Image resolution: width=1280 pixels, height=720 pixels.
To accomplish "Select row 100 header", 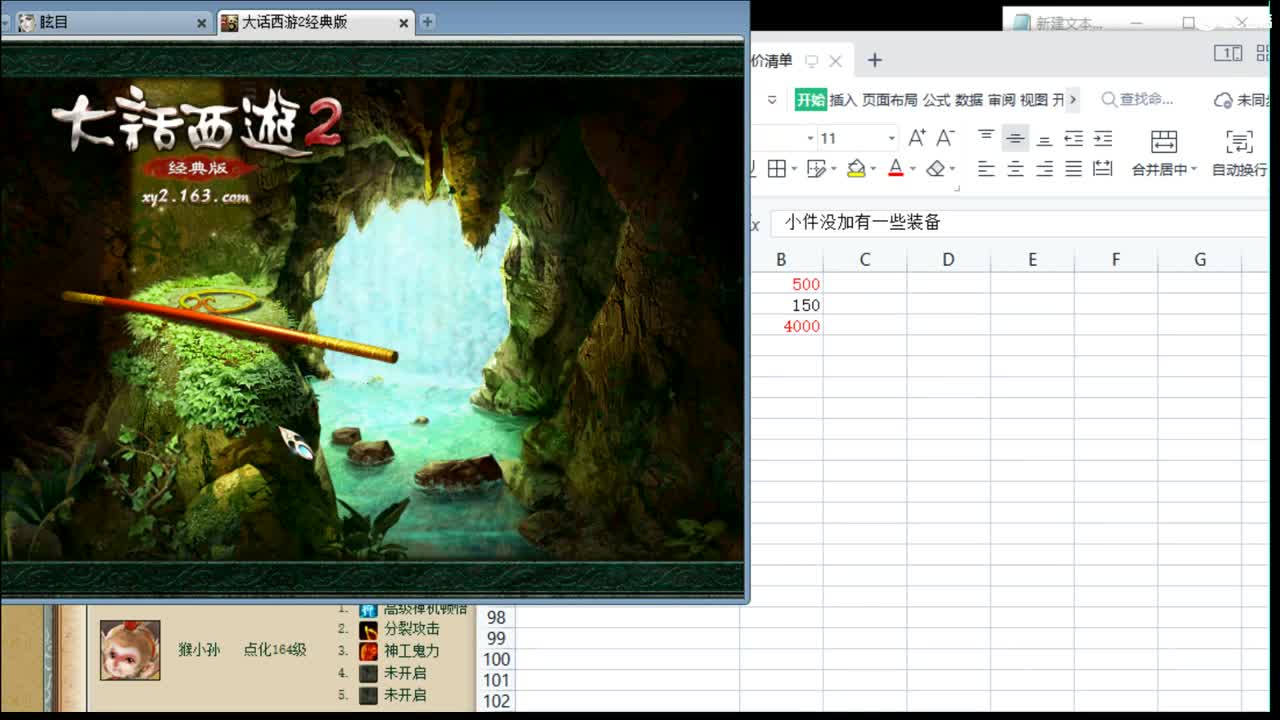I will (496, 660).
